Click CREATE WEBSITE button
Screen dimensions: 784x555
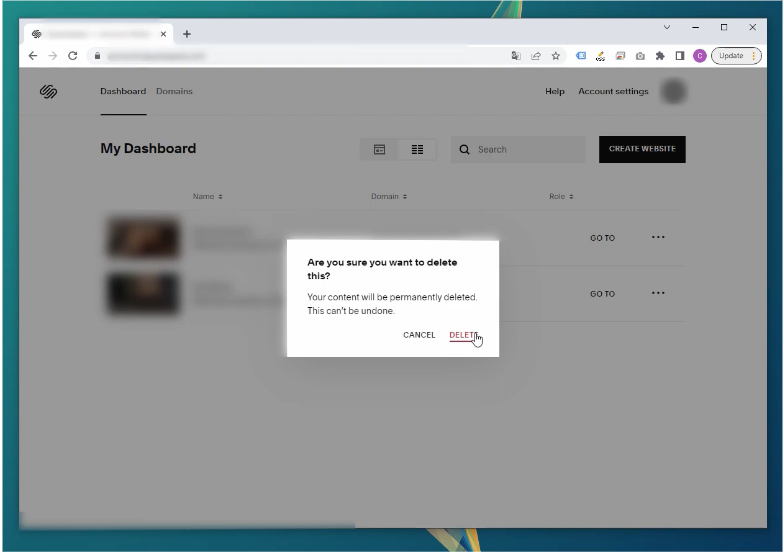(642, 149)
